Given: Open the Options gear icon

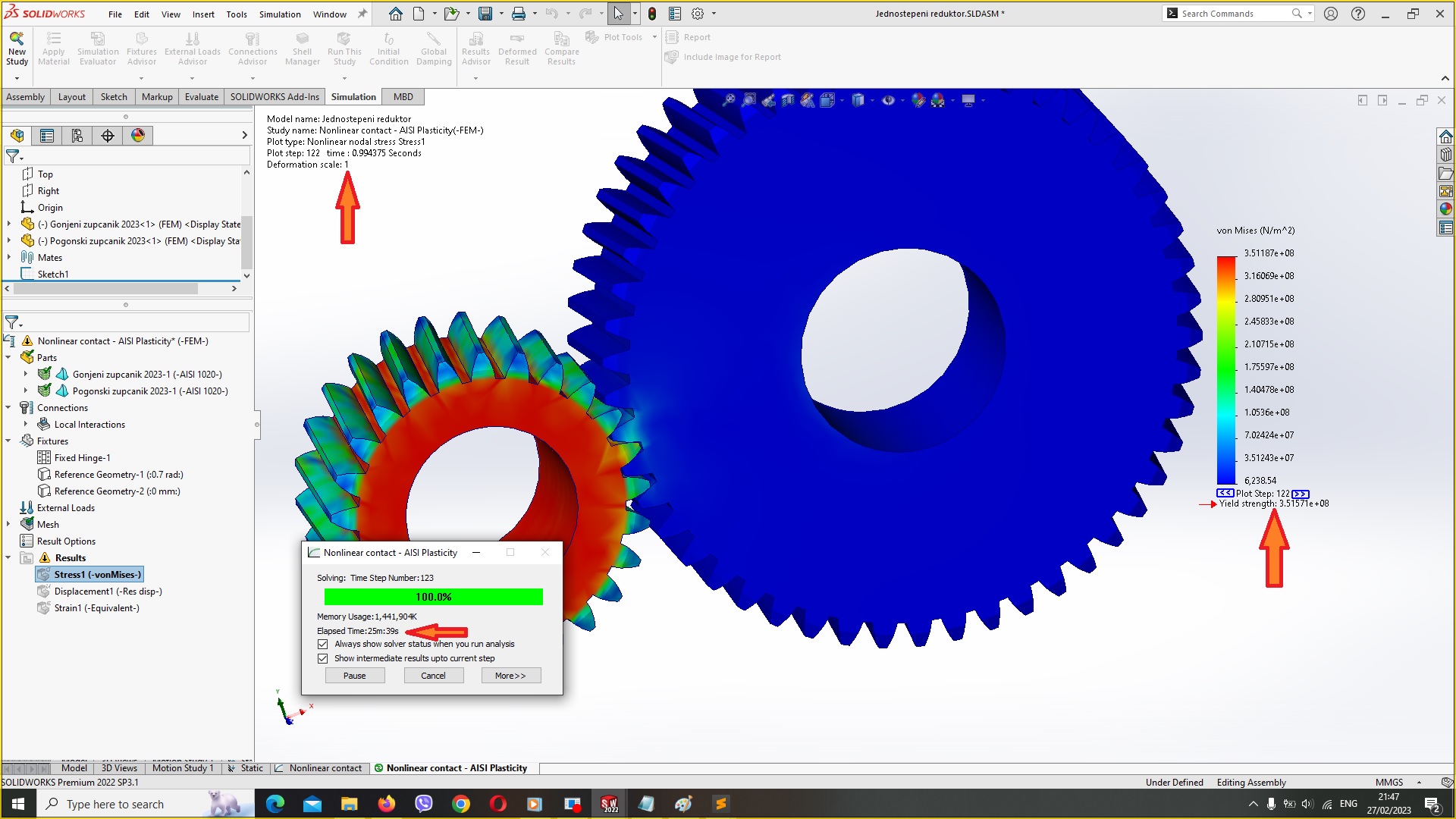Looking at the screenshot, I should (698, 14).
